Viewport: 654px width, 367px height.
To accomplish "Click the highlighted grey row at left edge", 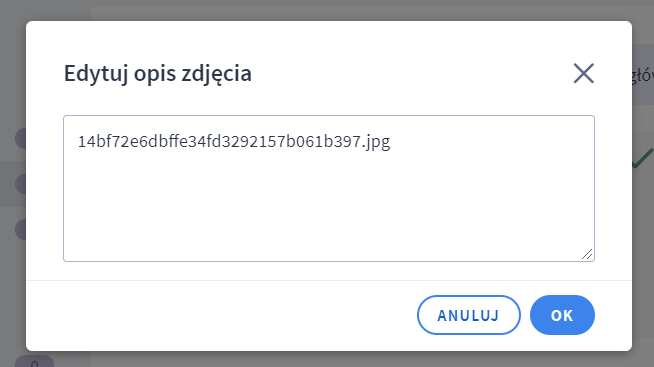I will [x=13, y=184].
